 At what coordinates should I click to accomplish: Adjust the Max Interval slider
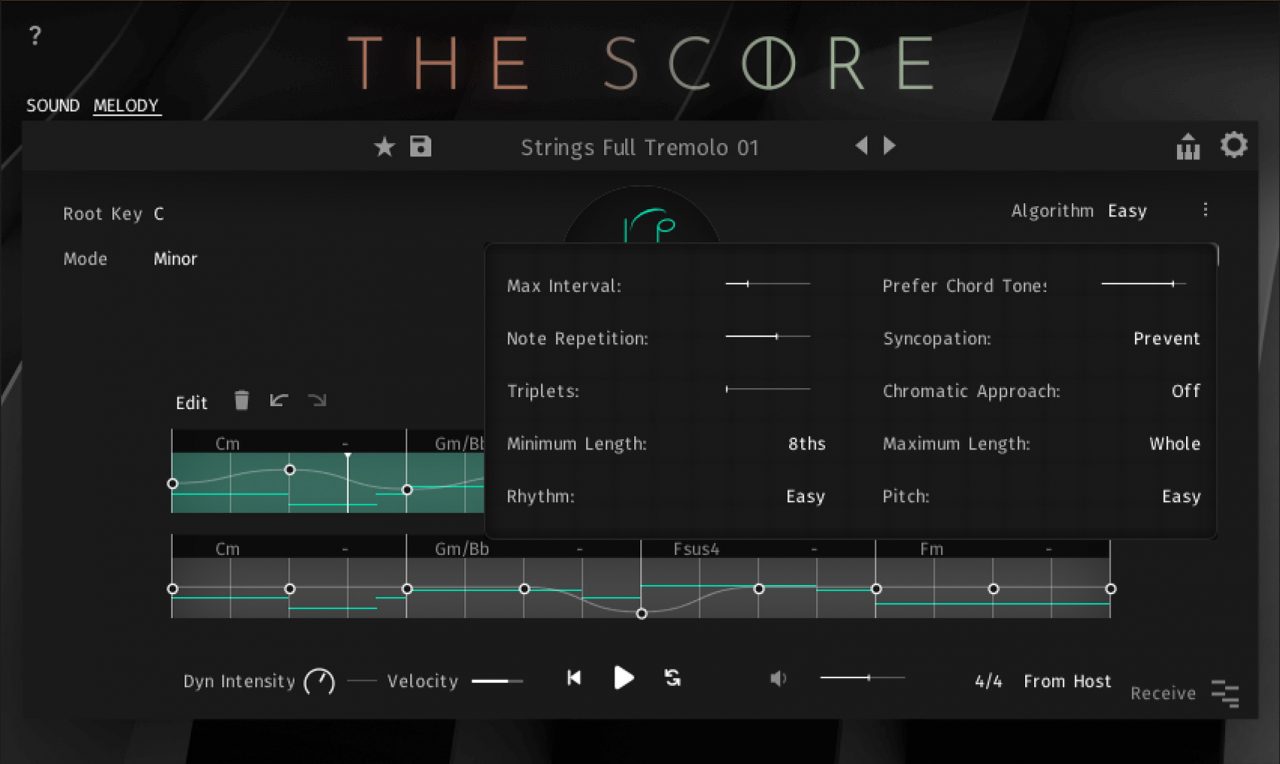click(746, 284)
